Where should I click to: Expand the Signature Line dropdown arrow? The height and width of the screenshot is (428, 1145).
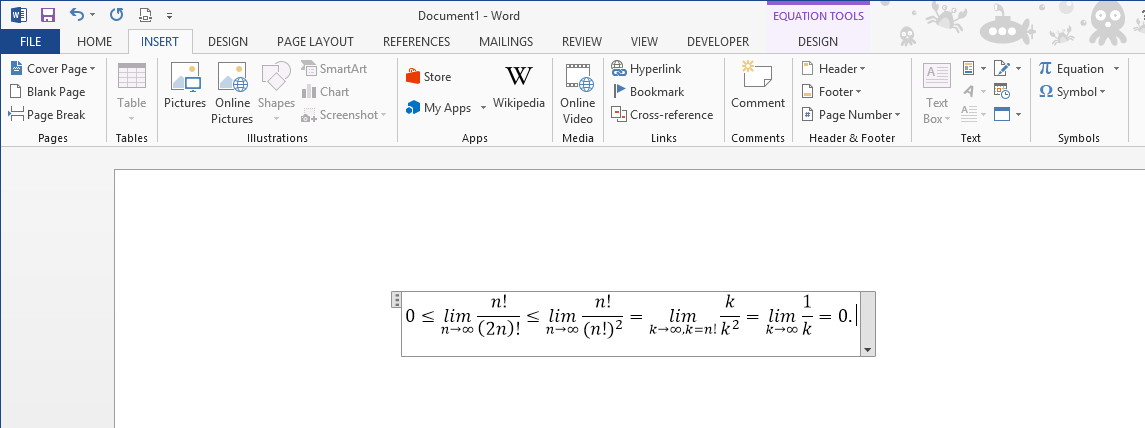coord(1018,69)
